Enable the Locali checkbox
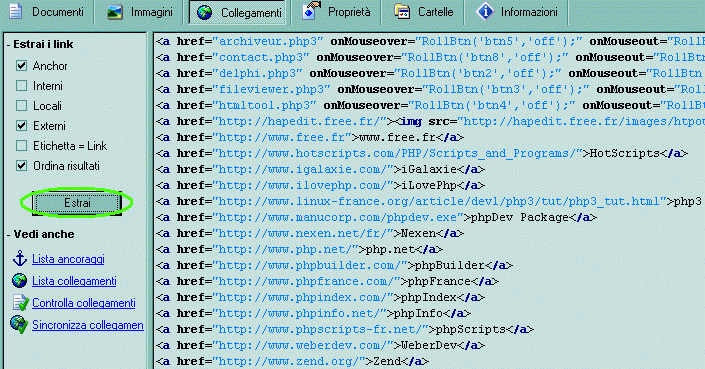The width and height of the screenshot is (705, 369). coord(21,106)
